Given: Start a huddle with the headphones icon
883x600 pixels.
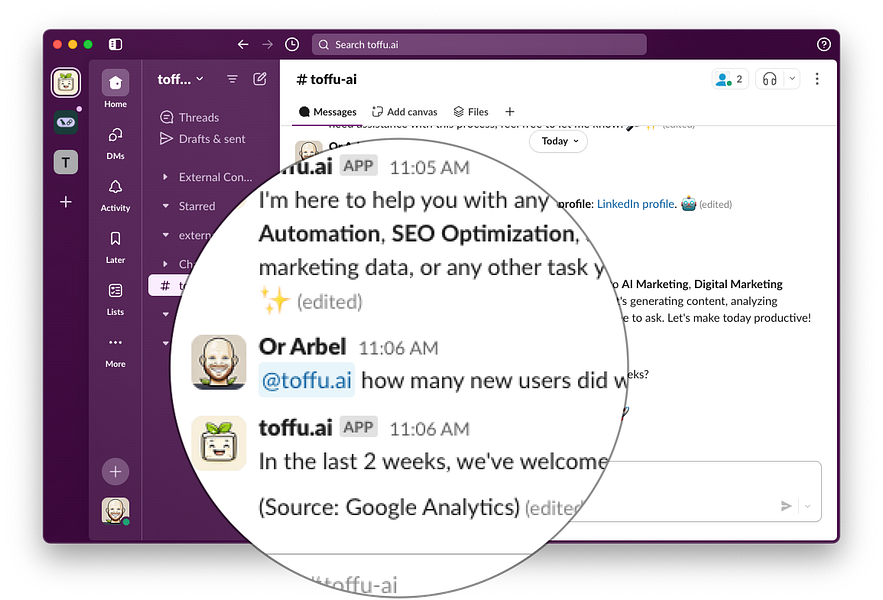Looking at the screenshot, I should pos(770,79).
